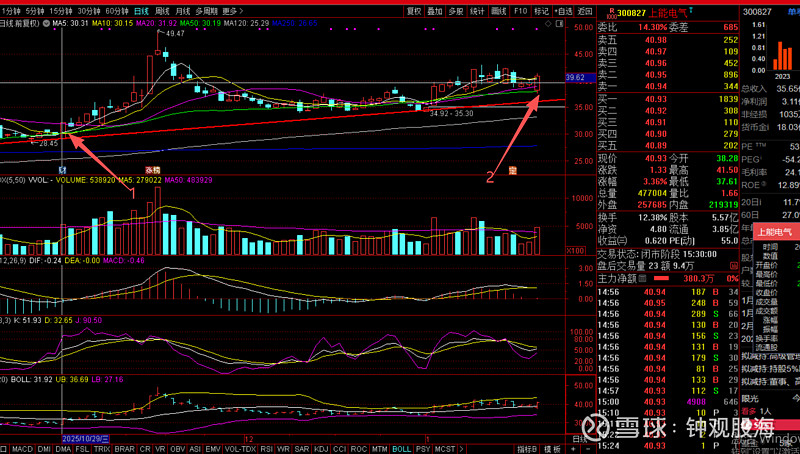Screen dimensions: 800x454
Task: Select the PSY indicator tab
Action: coord(423,449)
